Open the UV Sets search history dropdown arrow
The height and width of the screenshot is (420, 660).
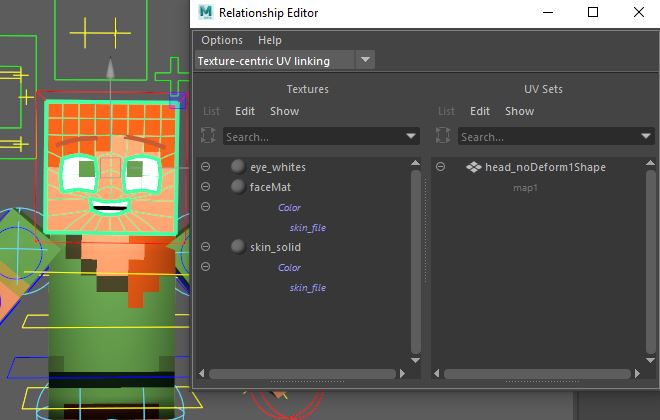646,136
